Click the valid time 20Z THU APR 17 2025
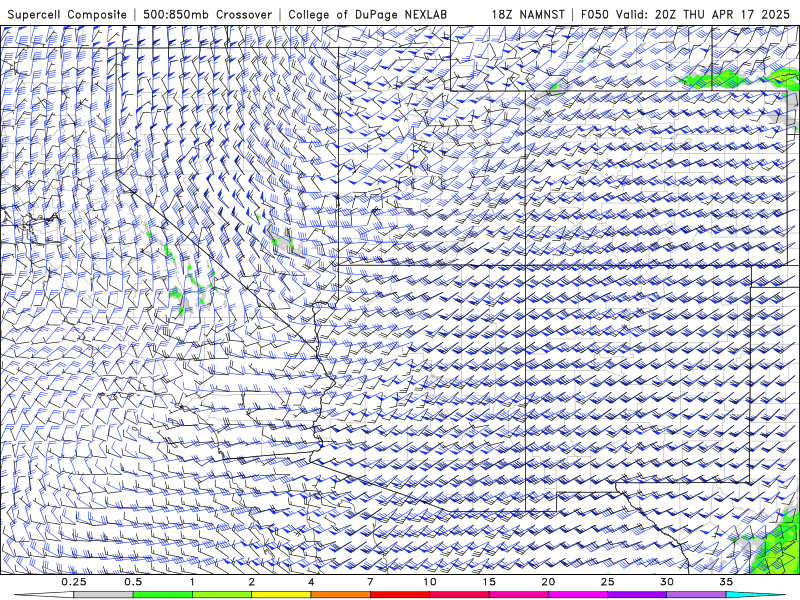Image resolution: width=800 pixels, height=600 pixels. (722, 14)
